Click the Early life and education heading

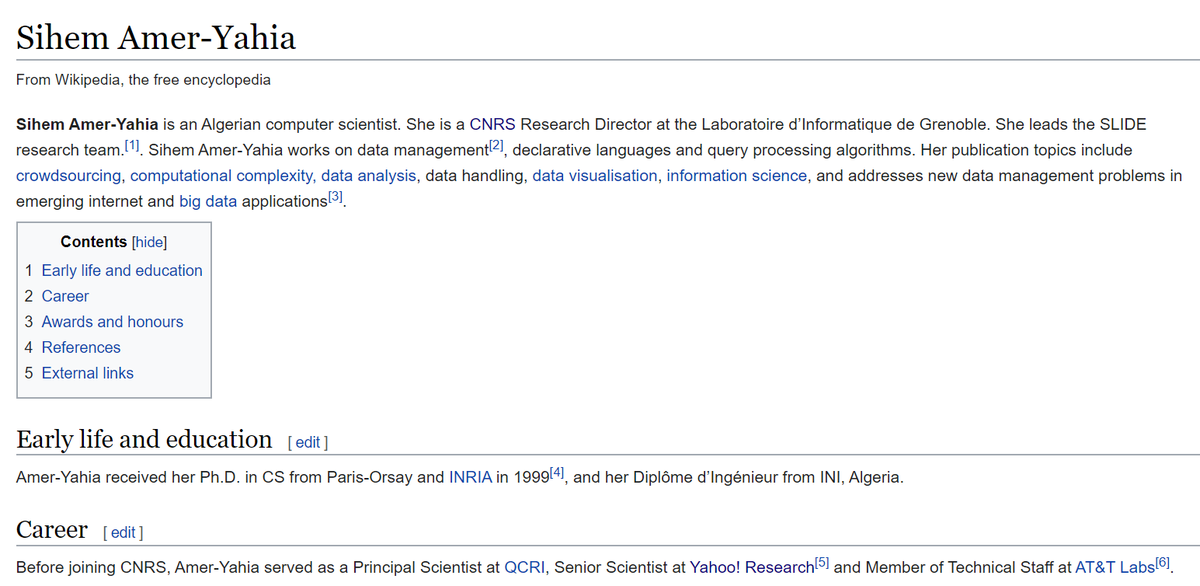point(144,439)
